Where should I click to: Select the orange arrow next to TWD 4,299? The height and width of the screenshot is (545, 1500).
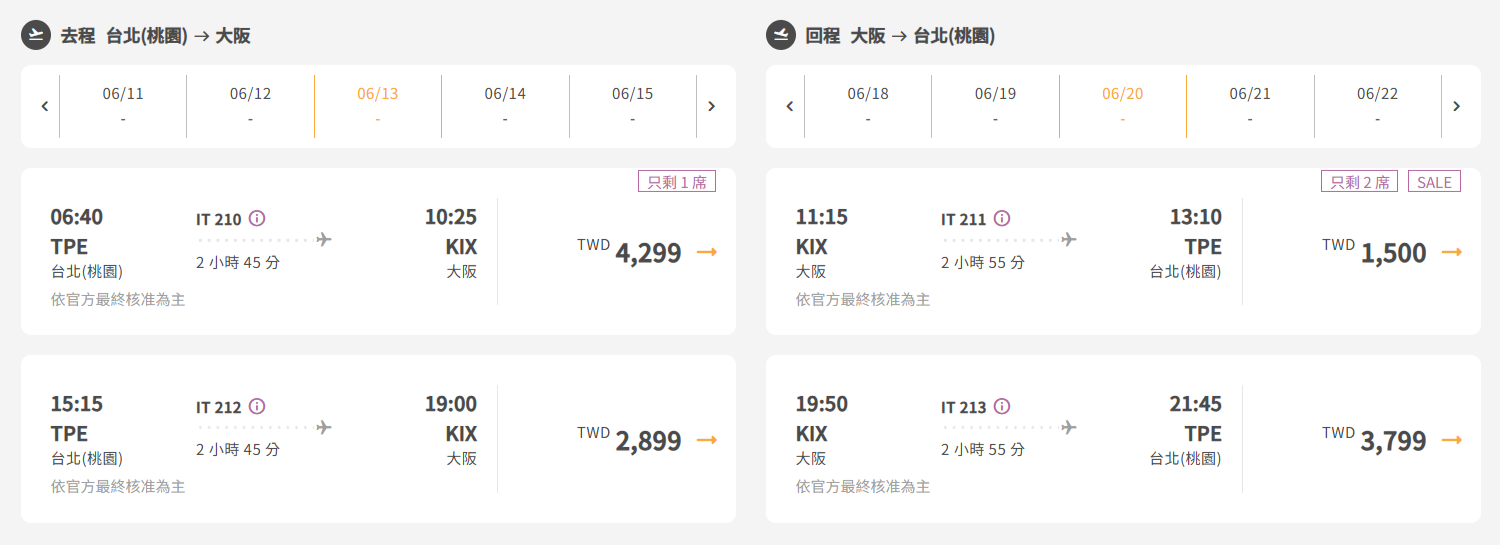click(707, 252)
